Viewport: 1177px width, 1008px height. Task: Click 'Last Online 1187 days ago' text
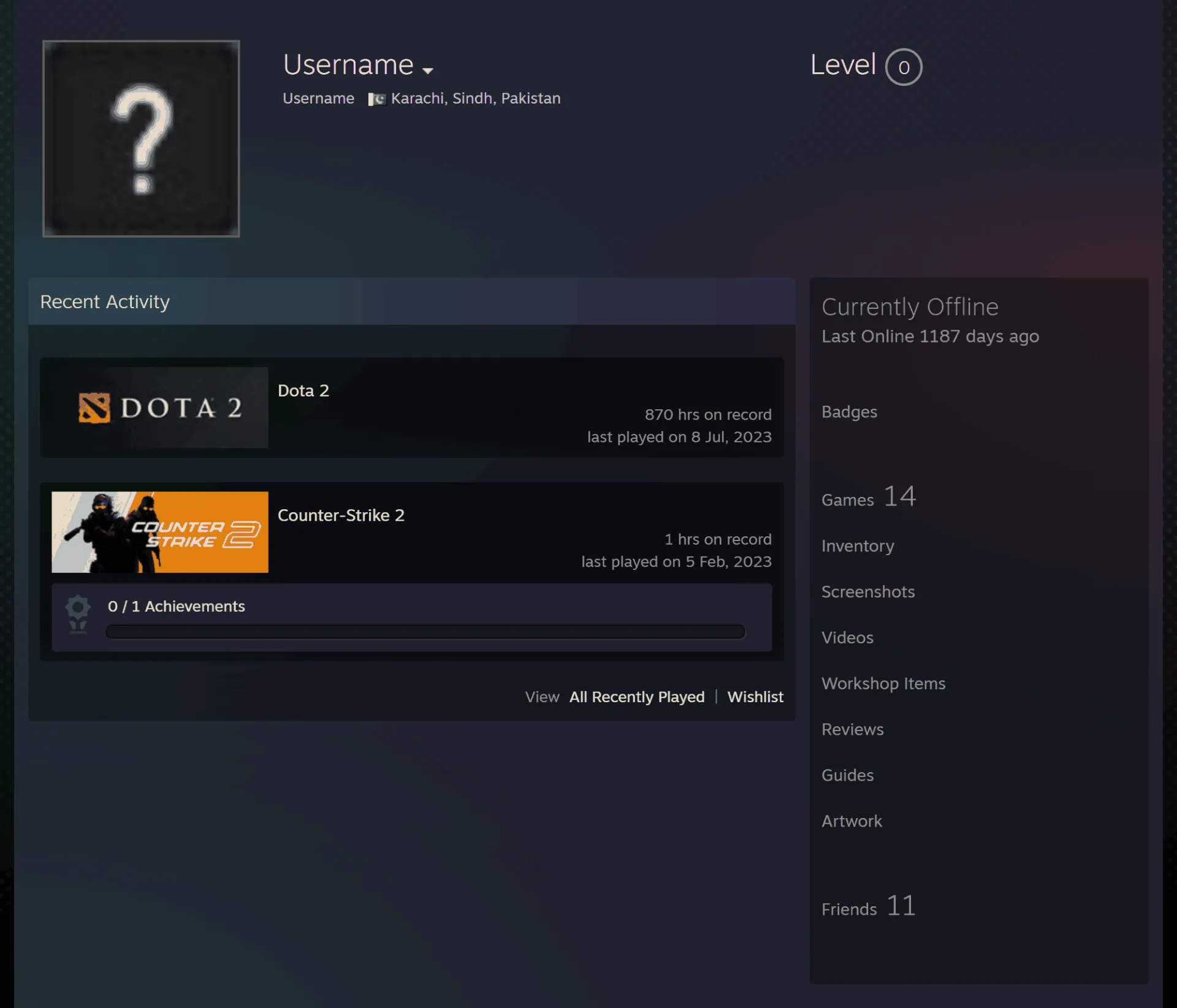[930, 336]
